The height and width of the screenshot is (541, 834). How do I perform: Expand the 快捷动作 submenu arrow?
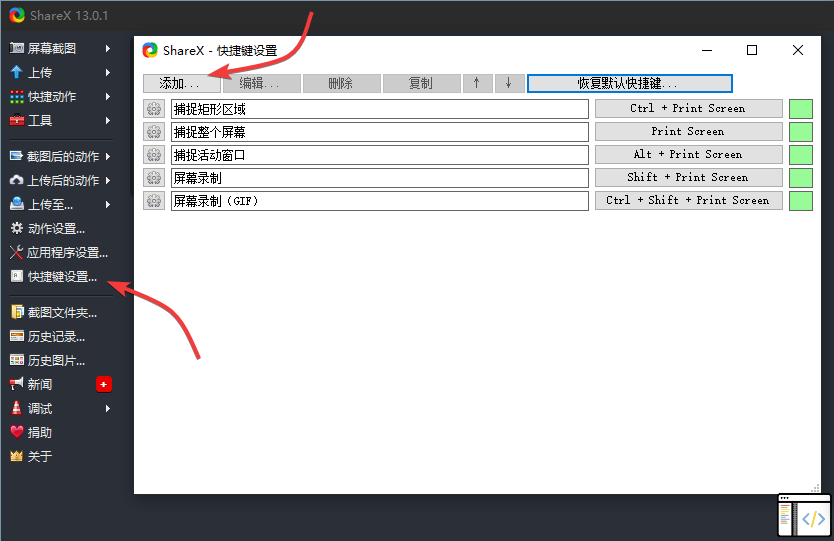[x=108, y=97]
